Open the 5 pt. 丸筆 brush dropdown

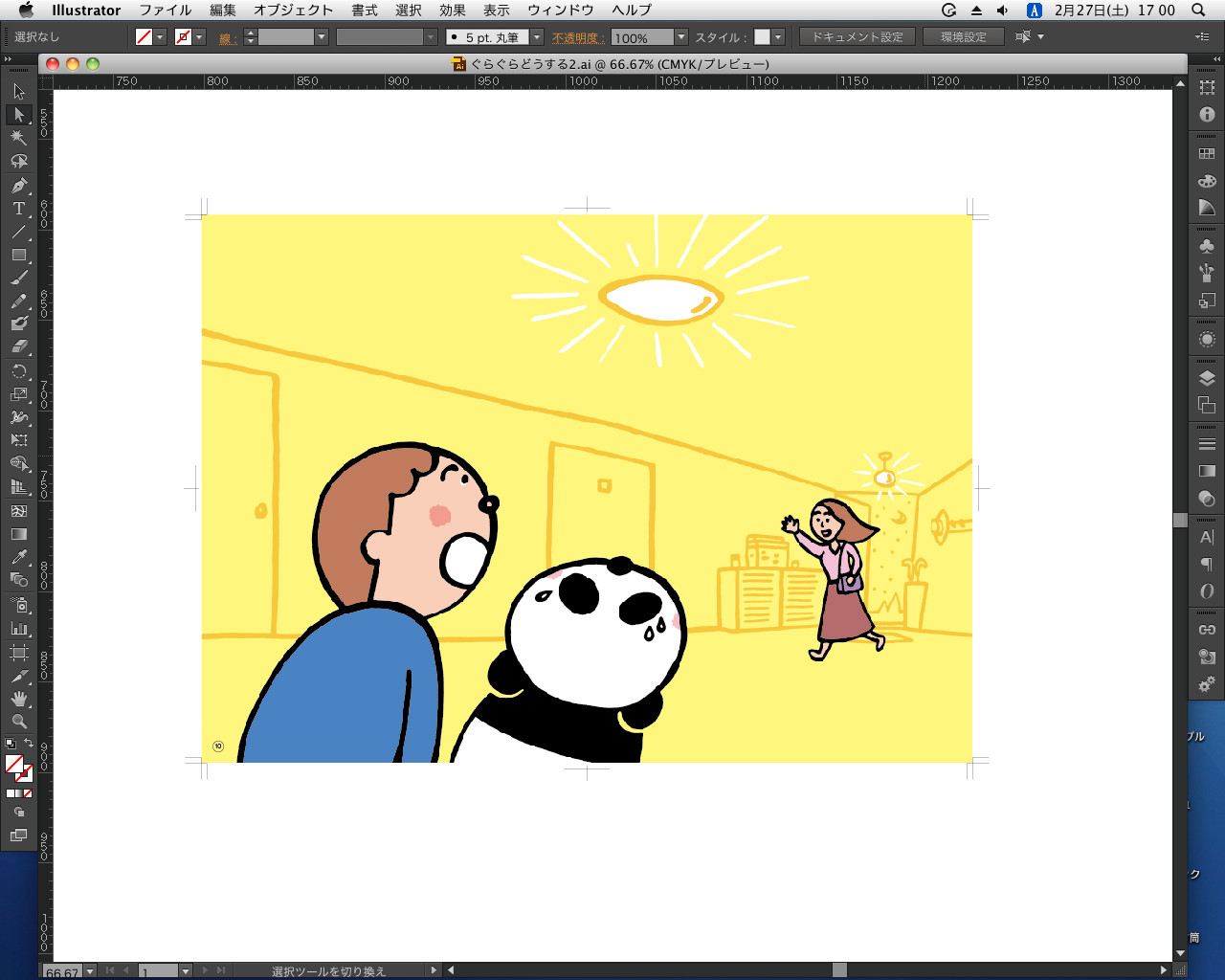[x=537, y=37]
